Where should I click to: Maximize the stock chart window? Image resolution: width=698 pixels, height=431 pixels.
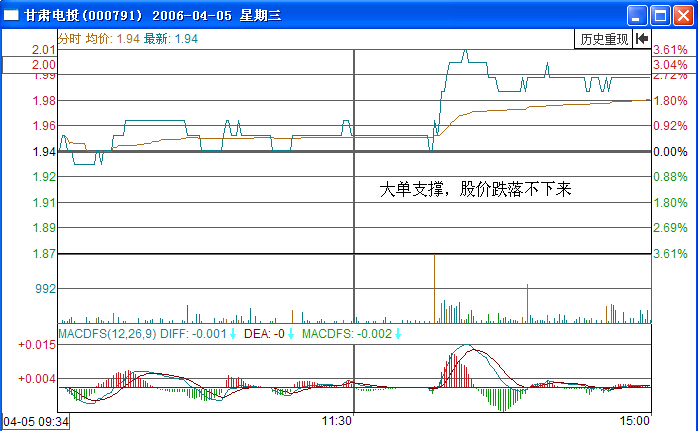coord(659,16)
